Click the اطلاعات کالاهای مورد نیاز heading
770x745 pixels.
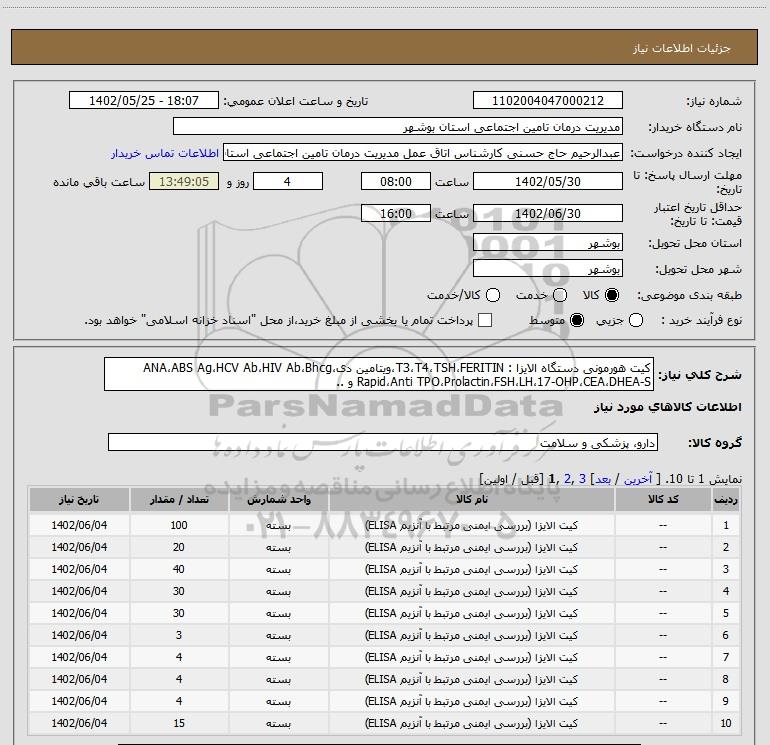point(668,407)
